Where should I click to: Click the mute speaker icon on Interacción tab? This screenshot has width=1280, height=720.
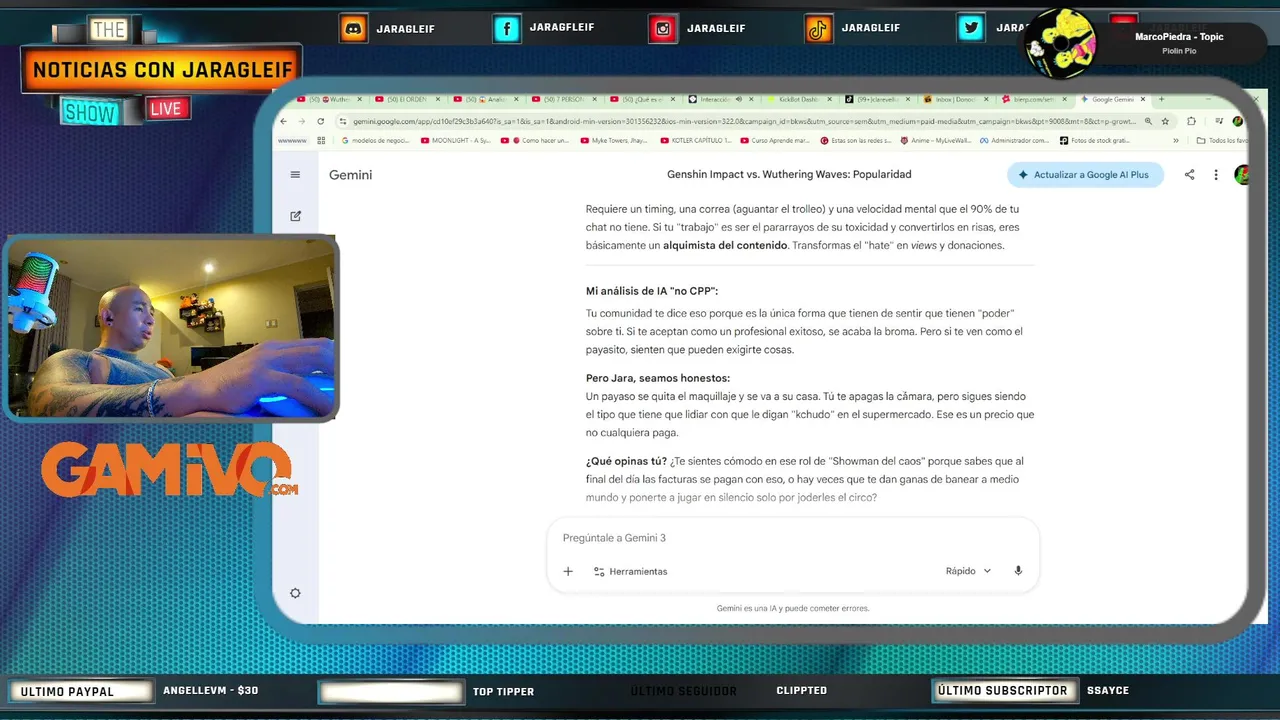click(738, 99)
